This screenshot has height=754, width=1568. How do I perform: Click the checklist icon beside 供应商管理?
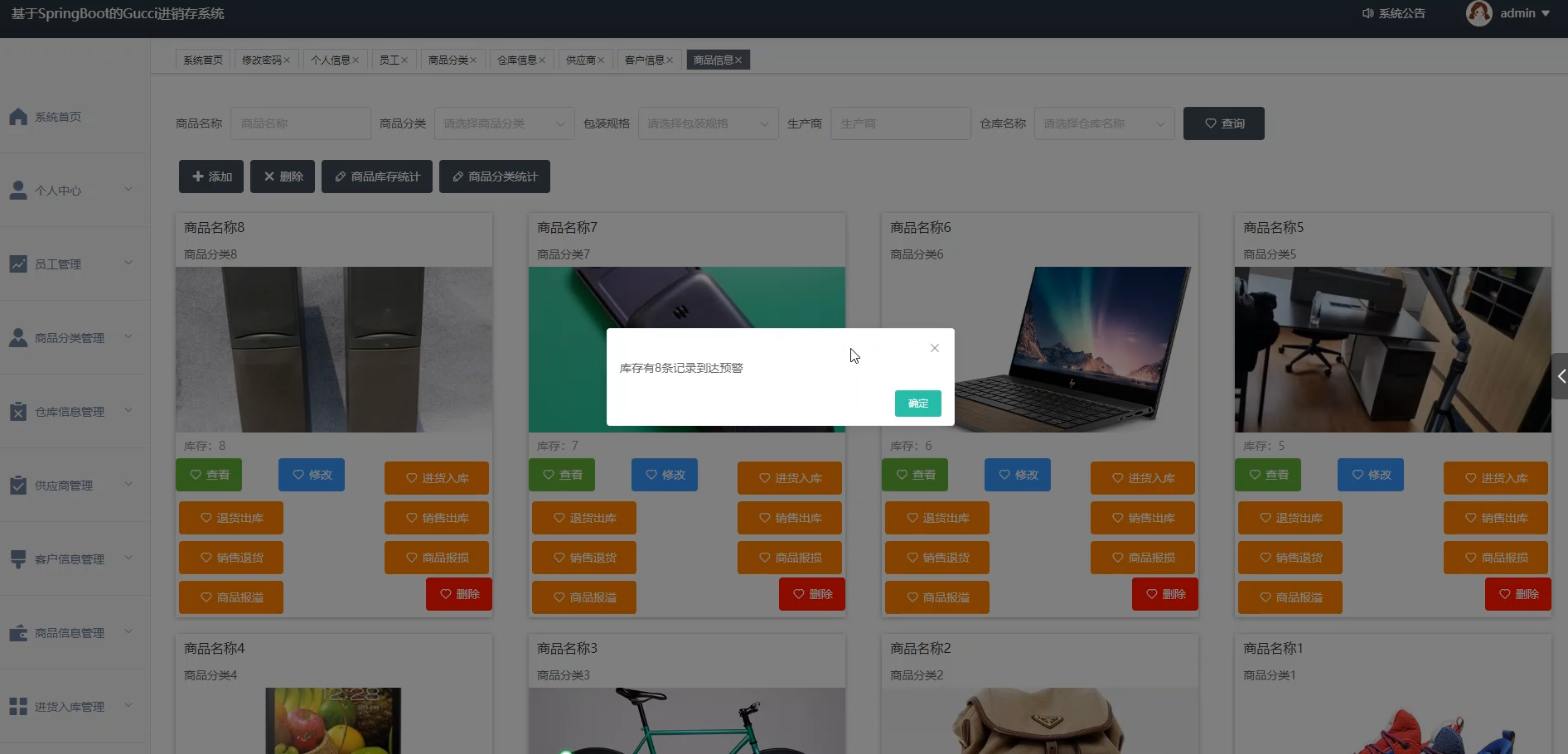18,486
